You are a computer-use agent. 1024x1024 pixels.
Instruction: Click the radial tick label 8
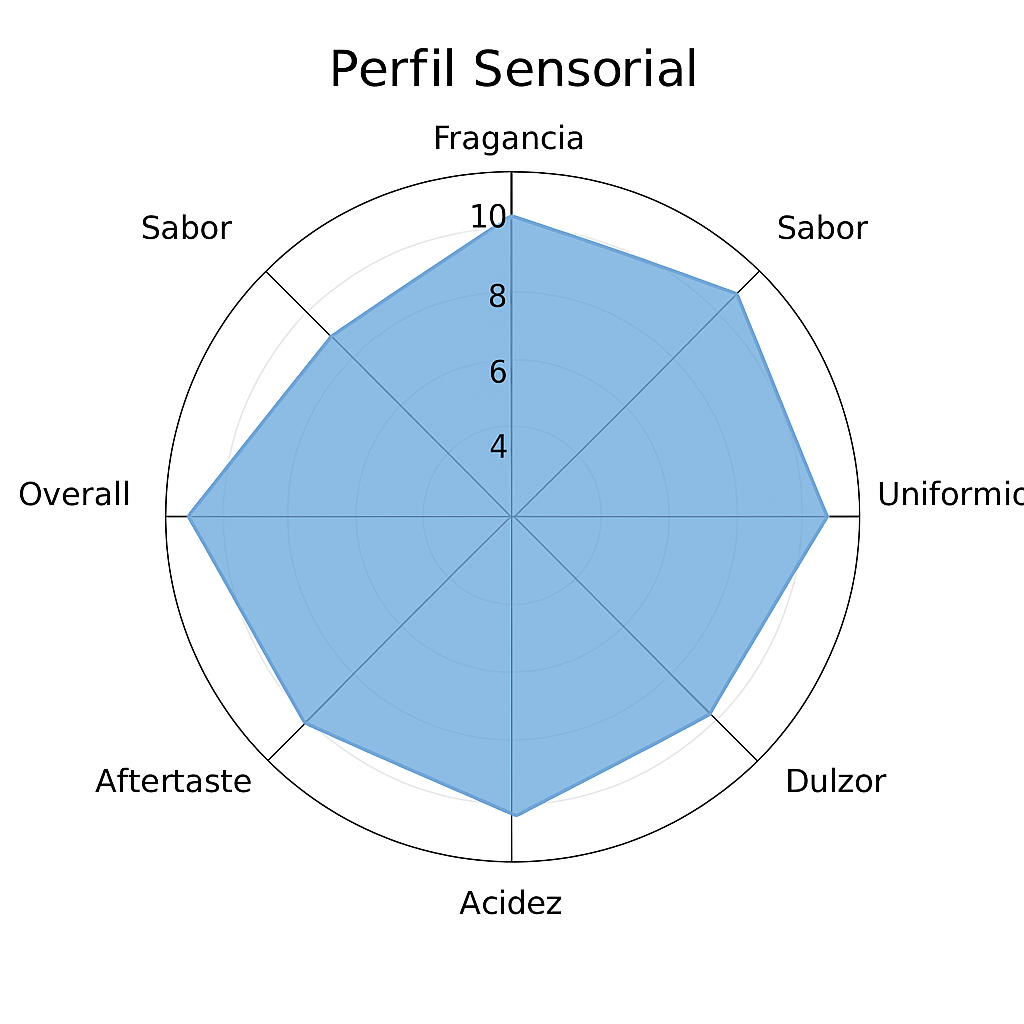tap(498, 296)
